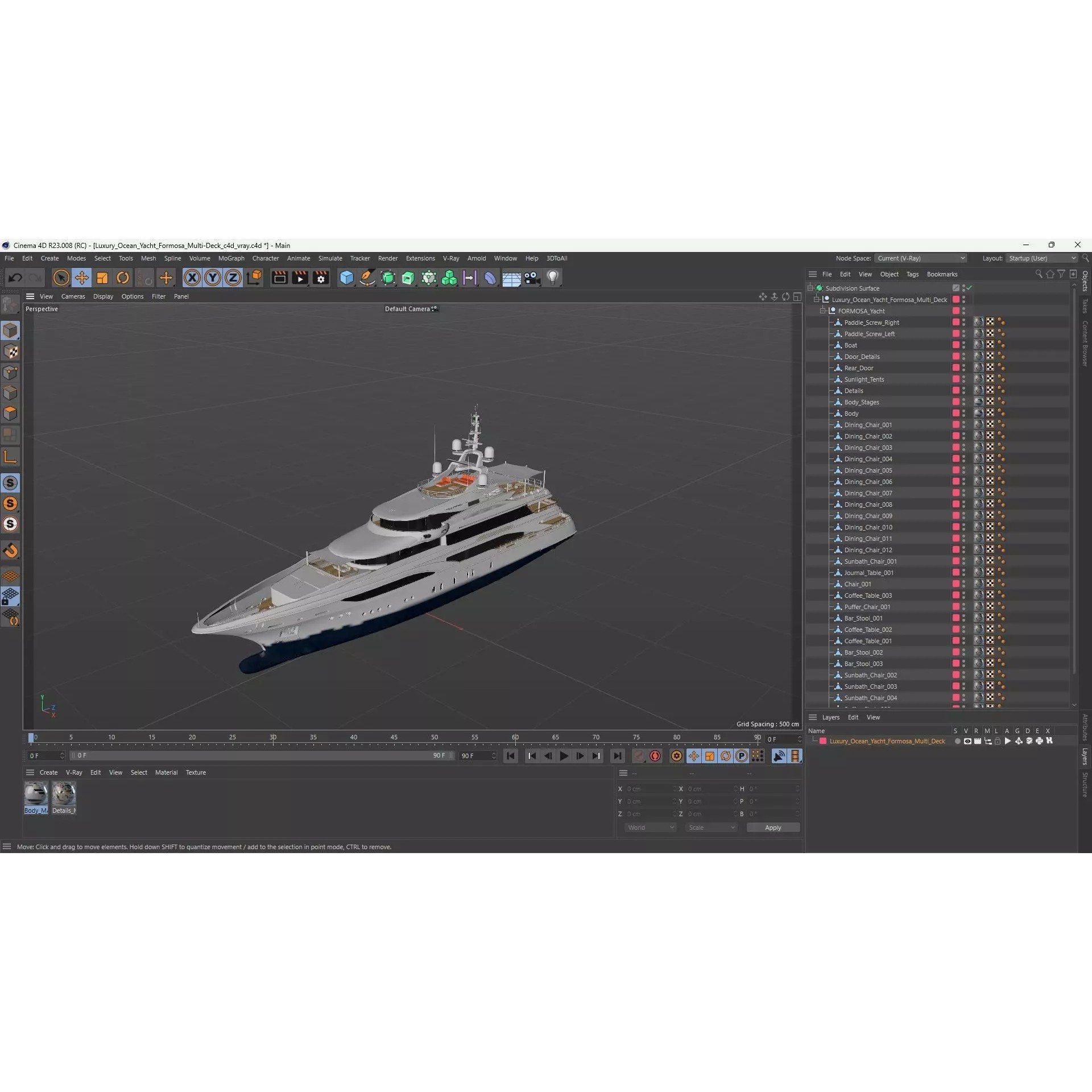Image resolution: width=1092 pixels, height=1092 pixels.
Task: Click the Apply button in Coordinates panel
Action: (x=772, y=828)
